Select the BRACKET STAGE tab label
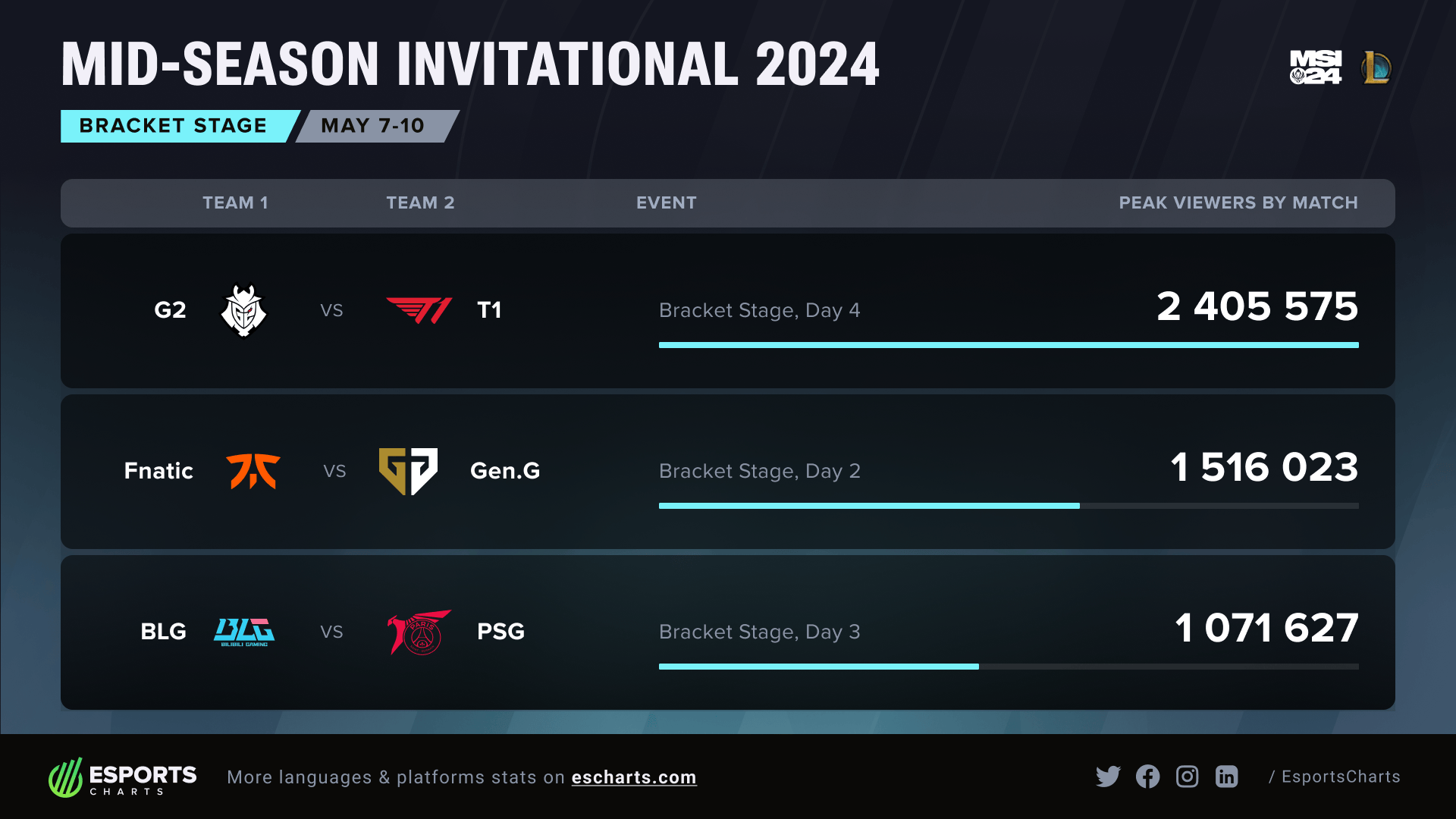 (x=173, y=126)
